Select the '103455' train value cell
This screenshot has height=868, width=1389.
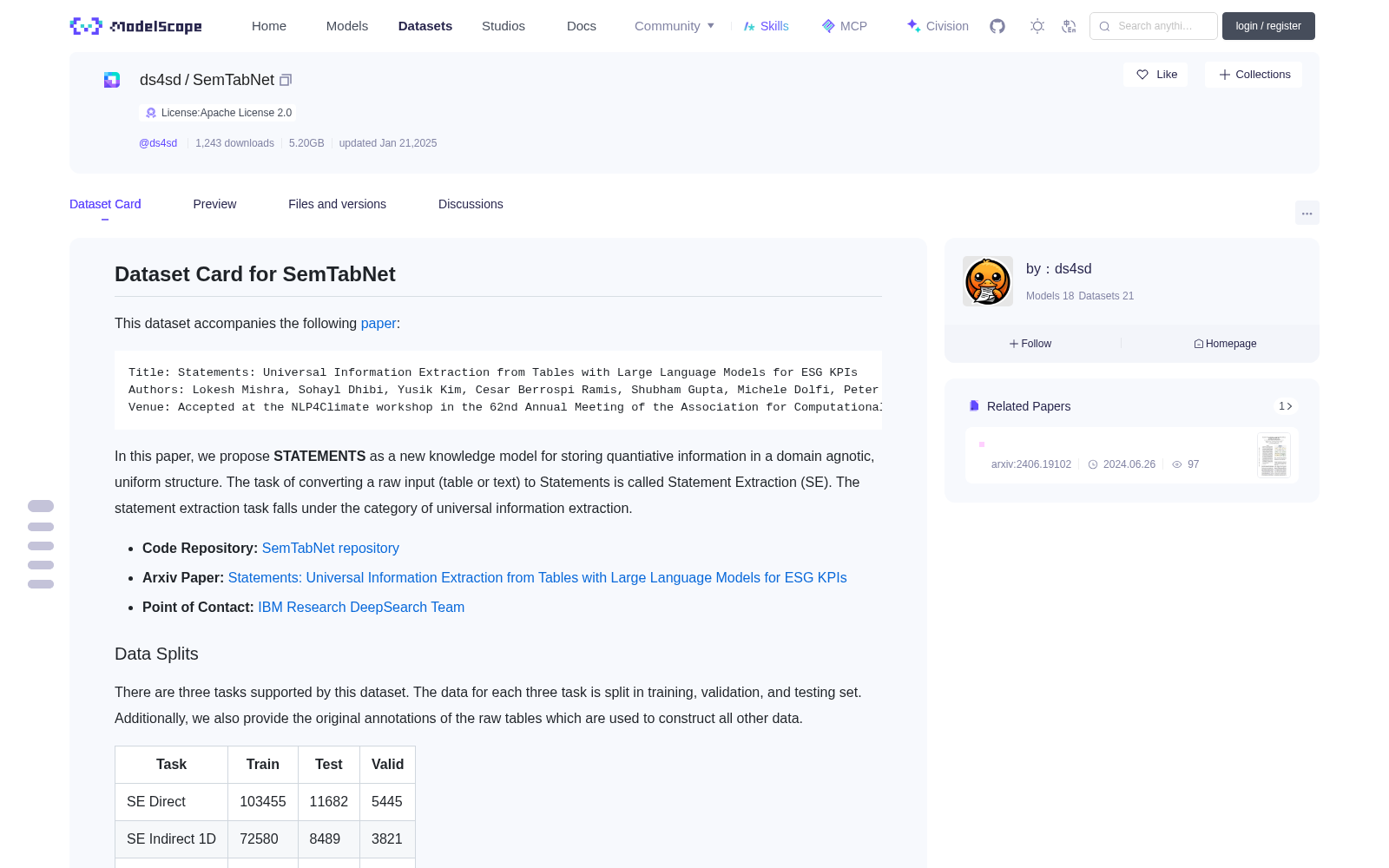pos(263,802)
